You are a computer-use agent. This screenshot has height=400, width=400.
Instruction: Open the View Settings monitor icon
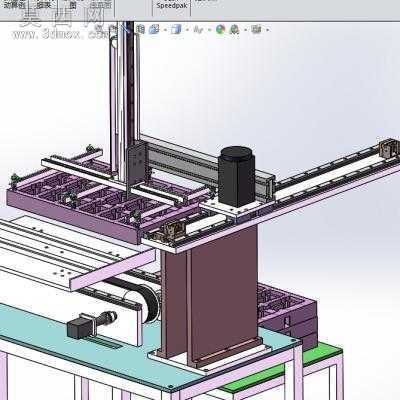[x=256, y=29]
